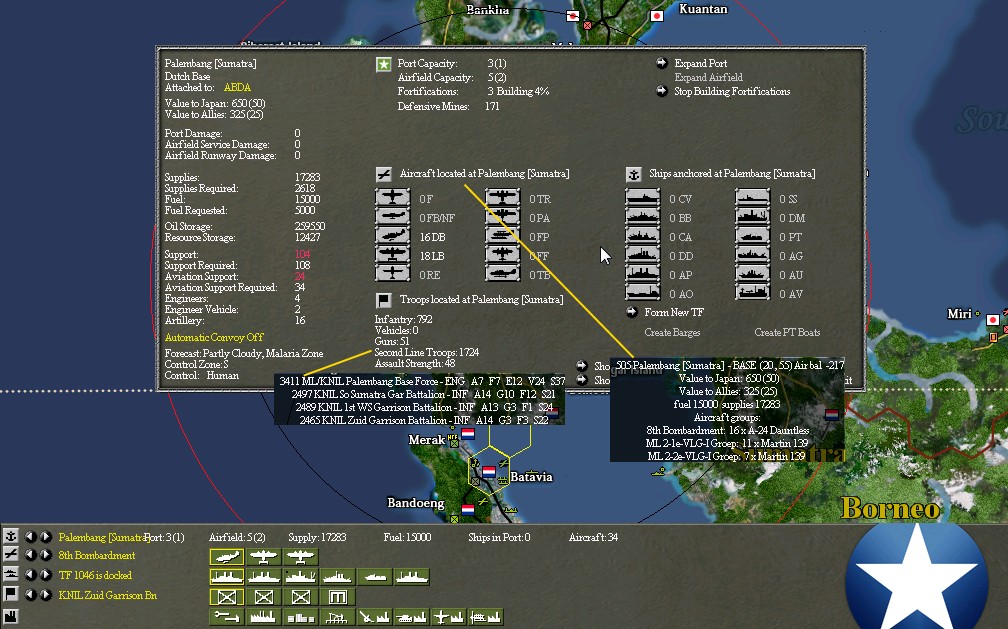The width and height of the screenshot is (1008, 629).
Task: Click the 0 TR transport aircraft icon
Action: point(502,198)
